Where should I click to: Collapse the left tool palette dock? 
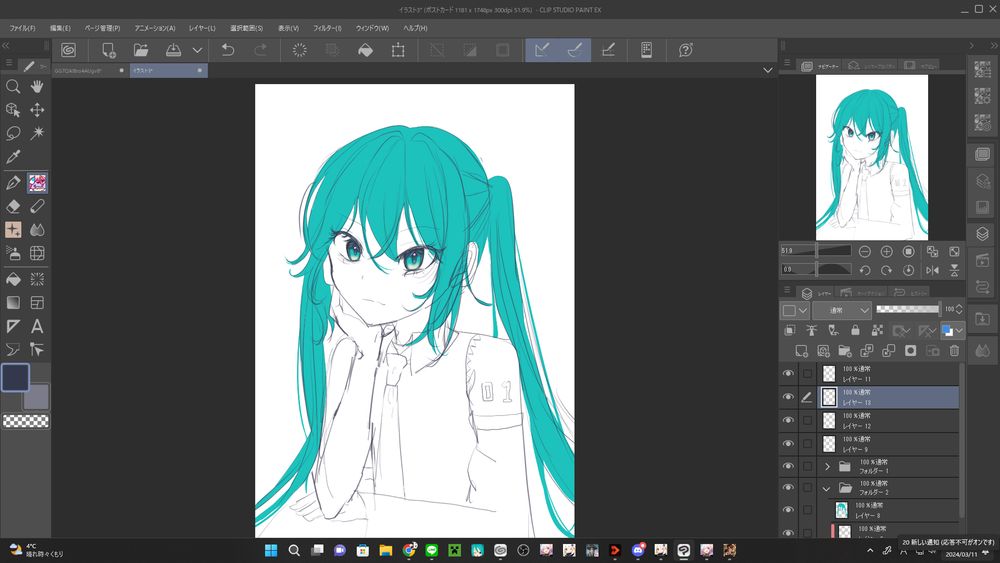point(6,45)
